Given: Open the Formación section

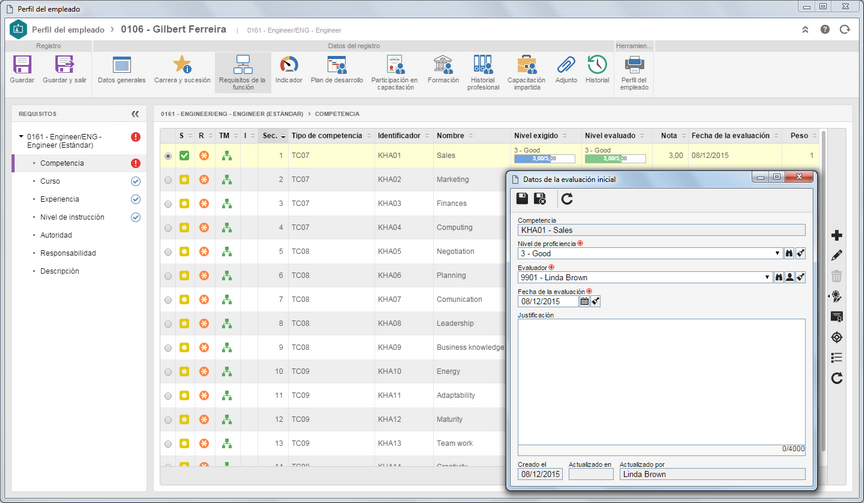Looking at the screenshot, I should [x=443, y=64].
